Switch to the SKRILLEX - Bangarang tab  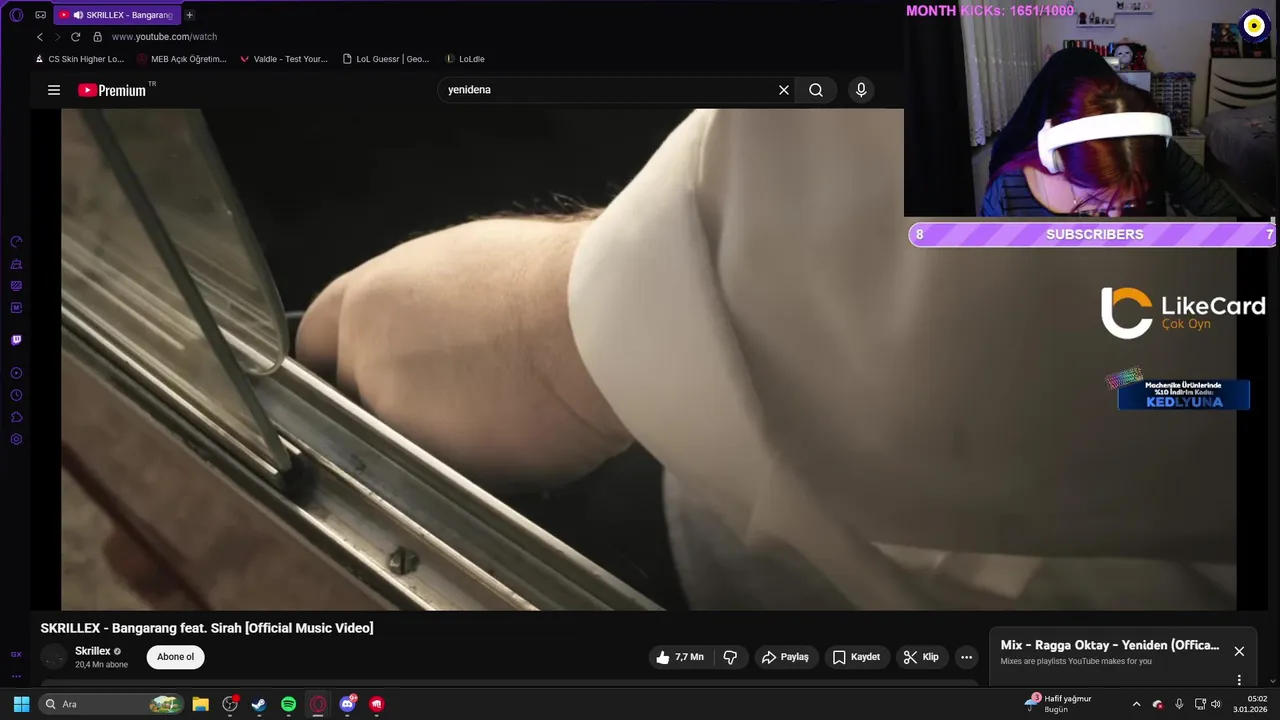pyautogui.click(x=118, y=15)
